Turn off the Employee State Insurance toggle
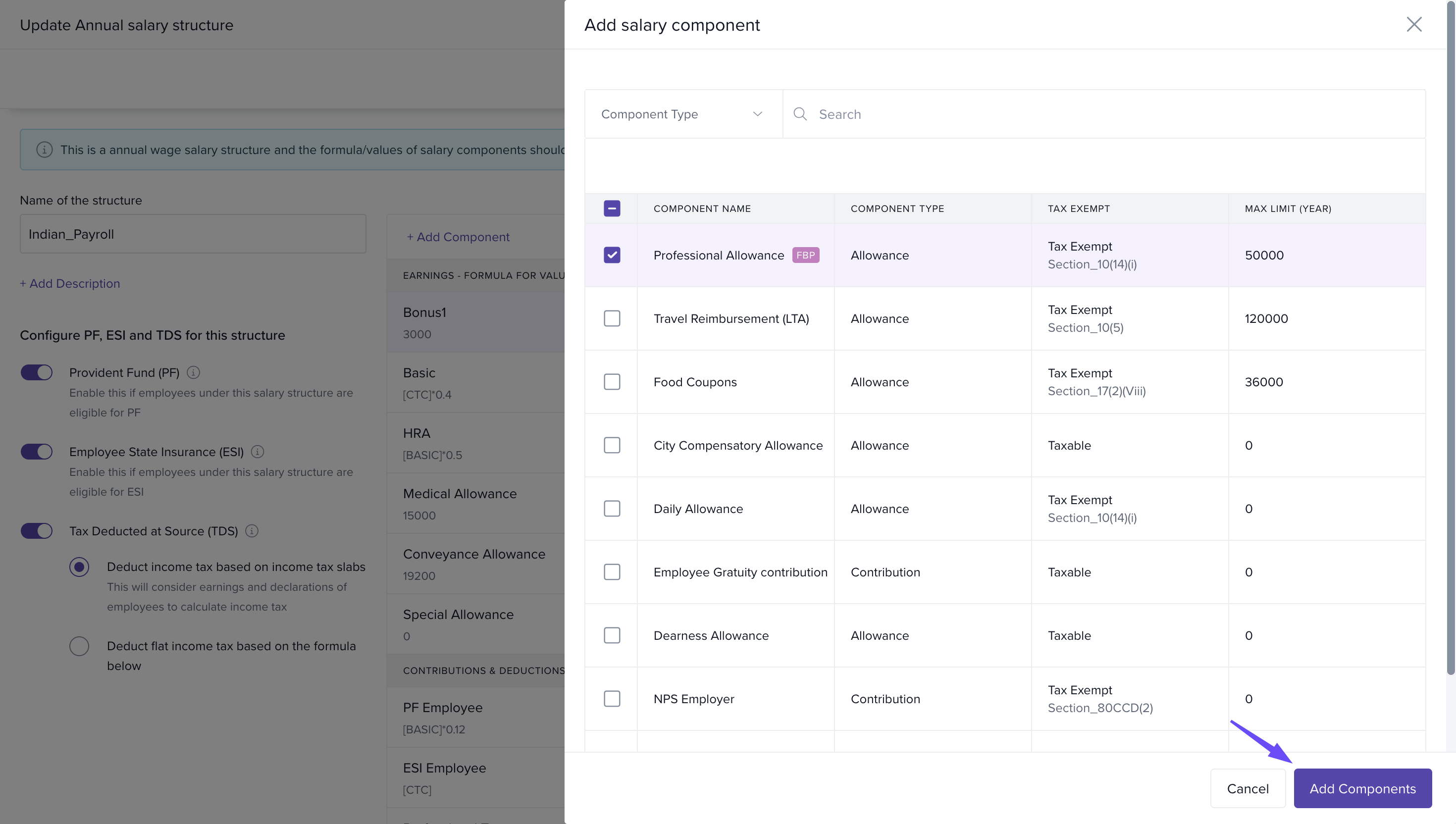Viewport: 1456px width, 824px height. pyautogui.click(x=37, y=452)
